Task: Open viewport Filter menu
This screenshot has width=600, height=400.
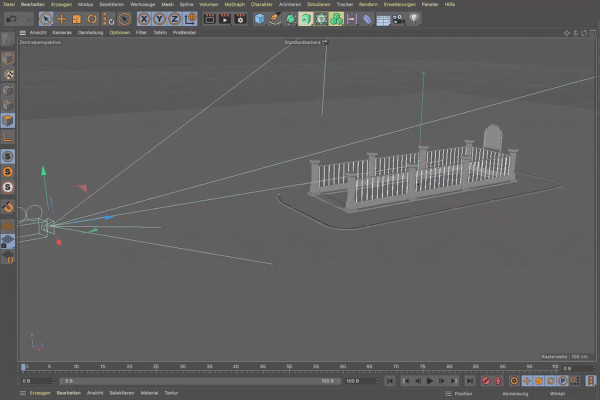Action: (x=141, y=33)
